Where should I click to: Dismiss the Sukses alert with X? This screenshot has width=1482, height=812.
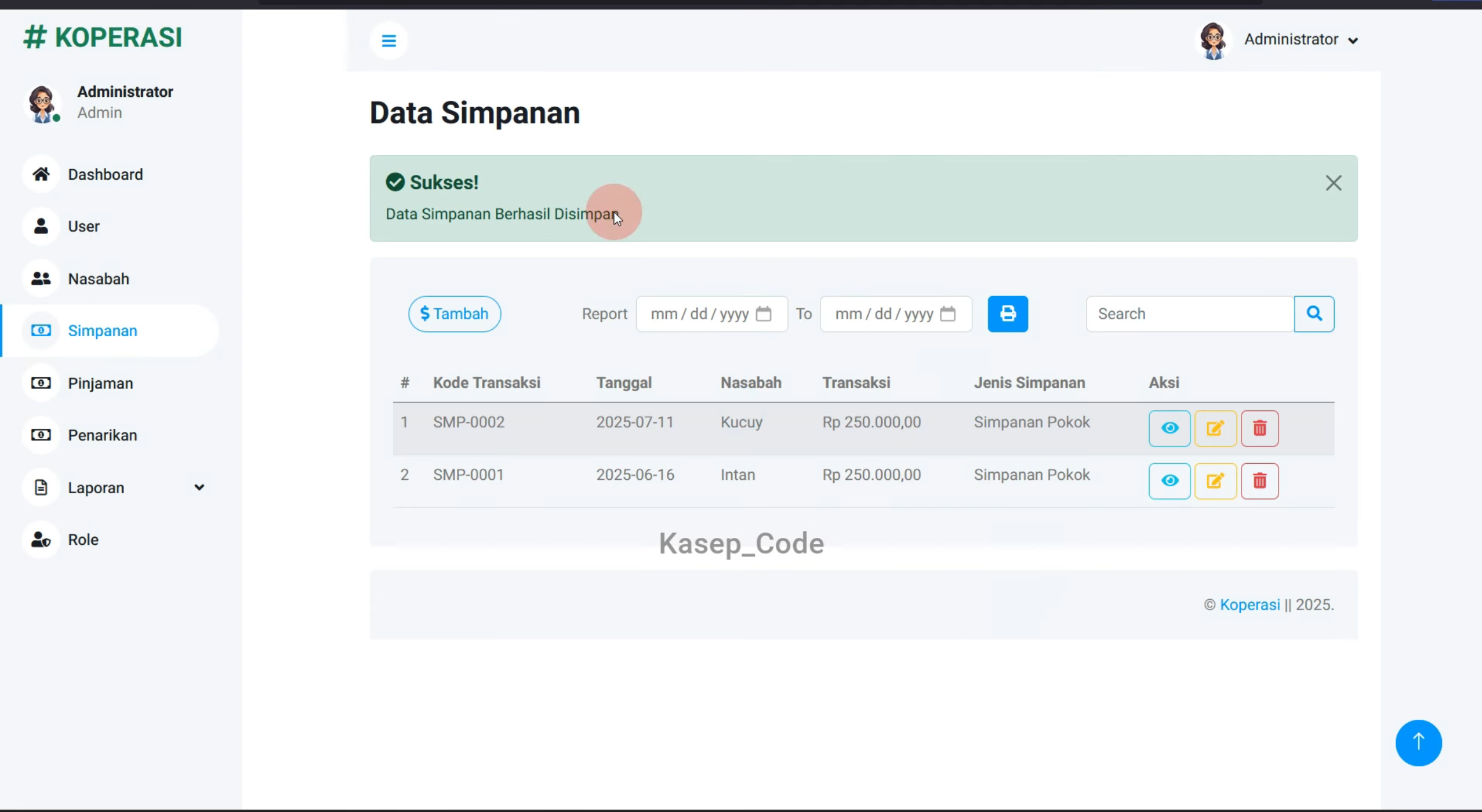1333,183
